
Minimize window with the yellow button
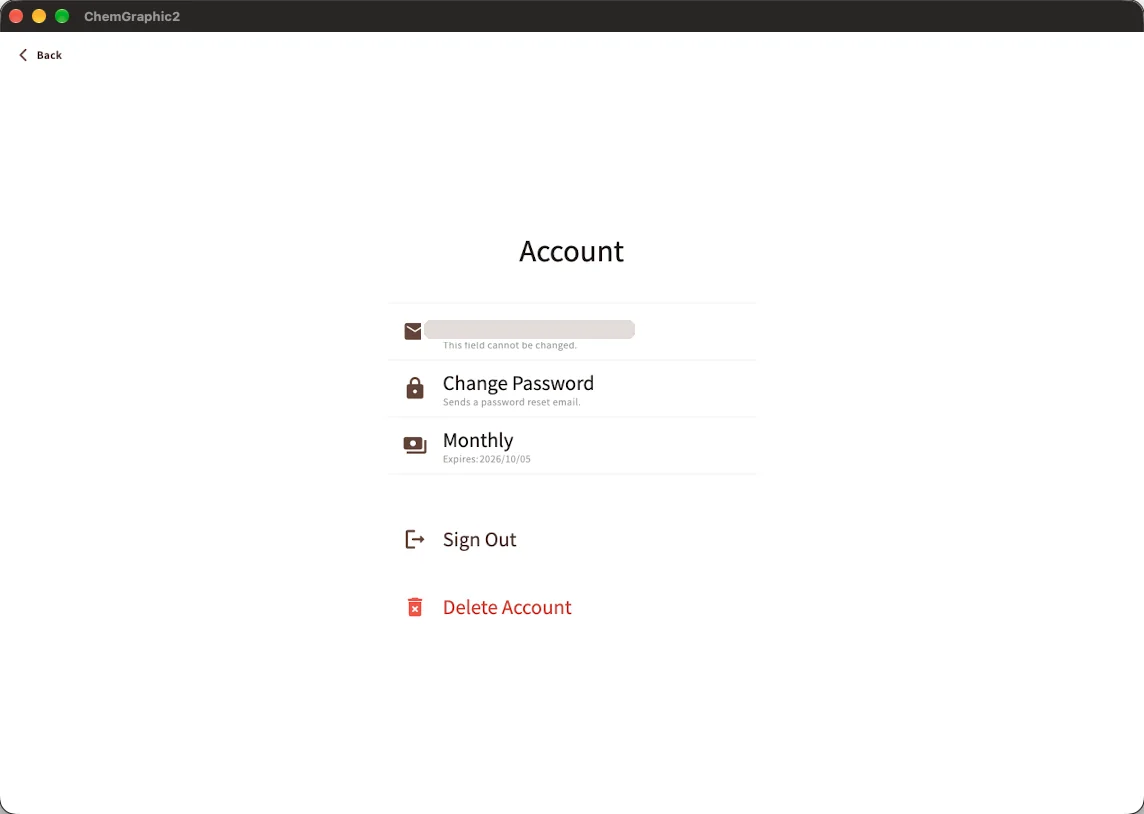click(39, 16)
